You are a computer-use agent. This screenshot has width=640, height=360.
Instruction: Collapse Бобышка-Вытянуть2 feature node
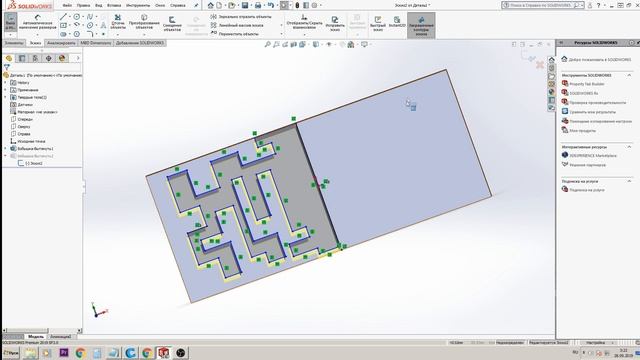tap(5, 156)
